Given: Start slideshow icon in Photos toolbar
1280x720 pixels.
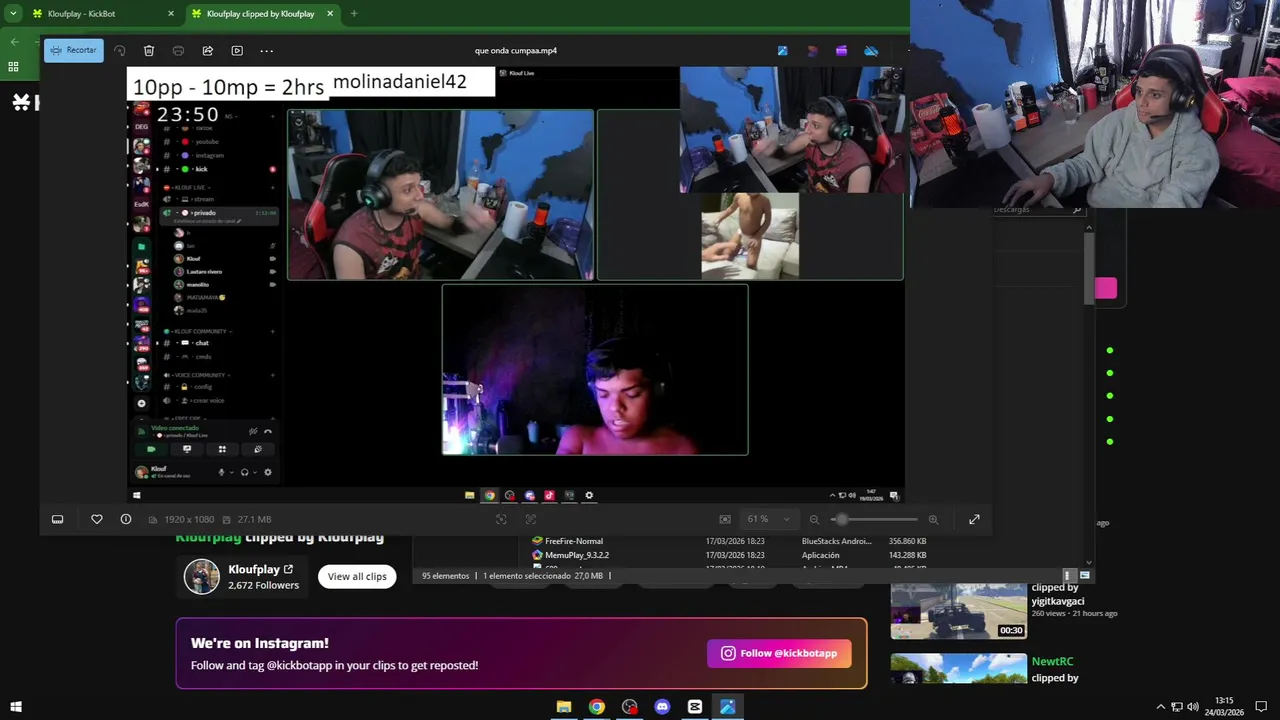Looking at the screenshot, I should tap(237, 51).
